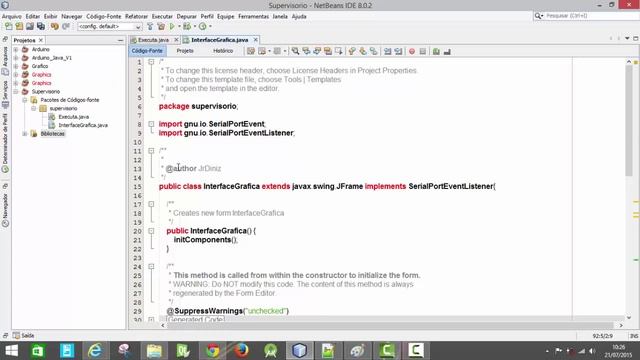
Task: Click the Stop Macro Recording icon
Action: pos(422,51)
